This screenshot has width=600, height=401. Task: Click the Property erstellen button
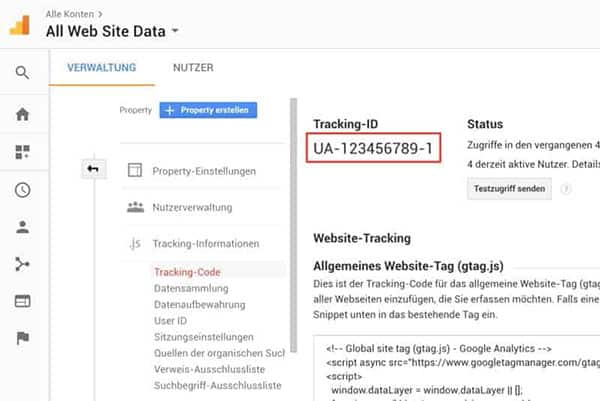[x=208, y=110]
